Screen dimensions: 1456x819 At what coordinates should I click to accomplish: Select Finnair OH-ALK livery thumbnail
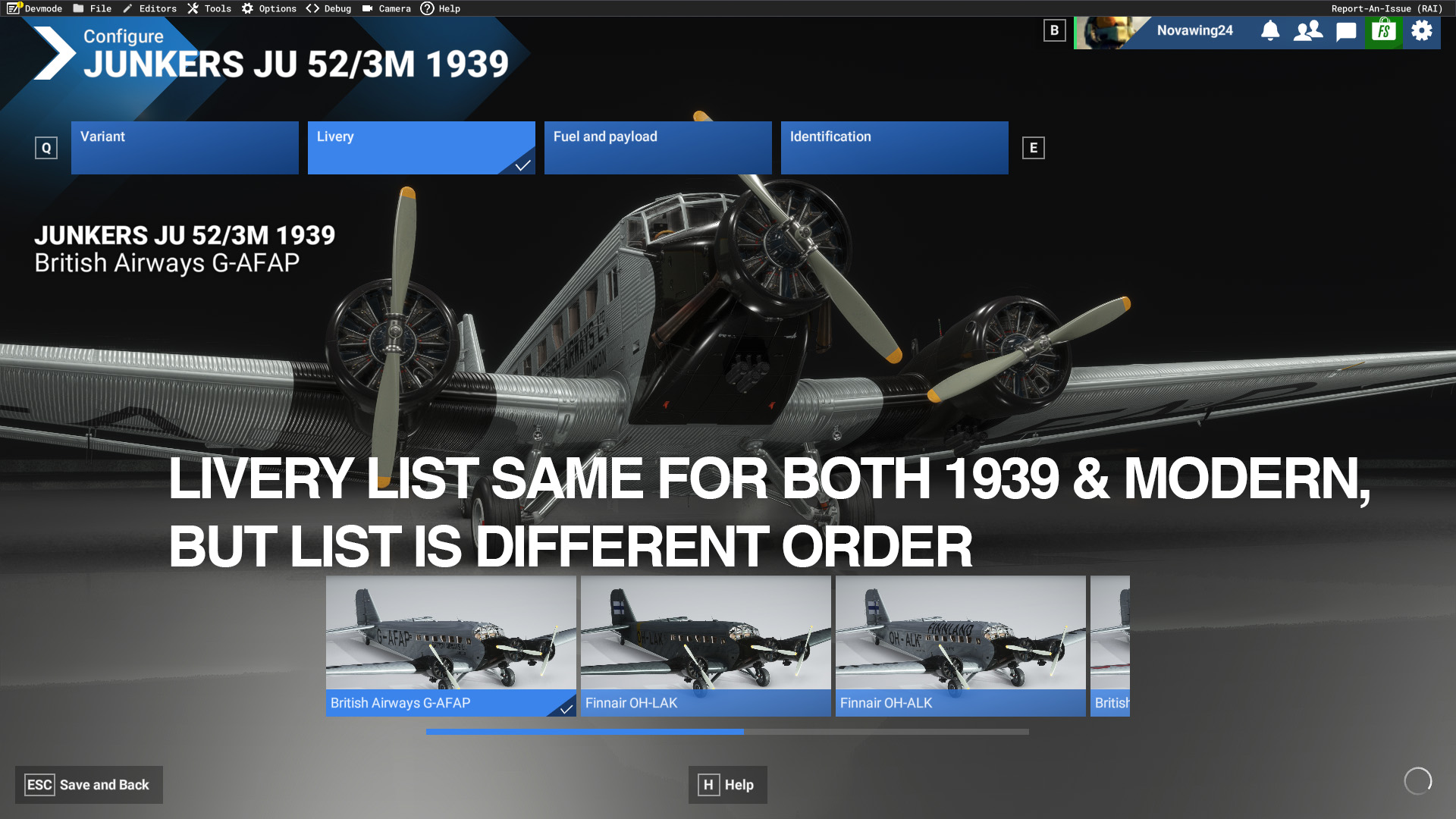[961, 646]
